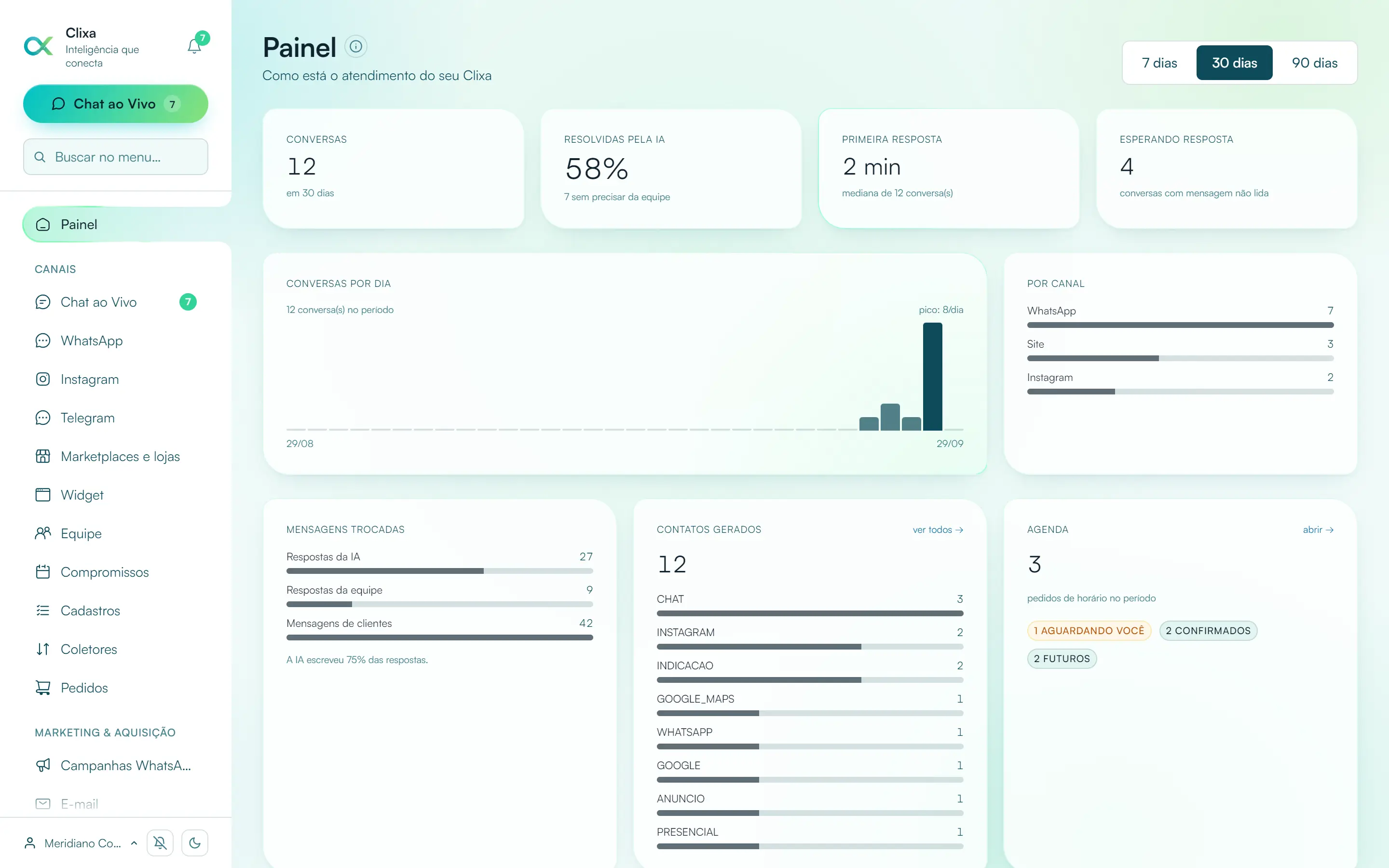Open Compromissos calendar section
1389x868 pixels.
[x=115, y=572]
